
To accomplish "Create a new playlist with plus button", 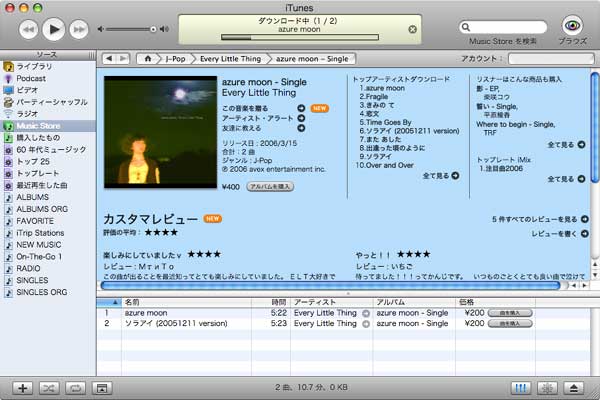I will (23, 388).
